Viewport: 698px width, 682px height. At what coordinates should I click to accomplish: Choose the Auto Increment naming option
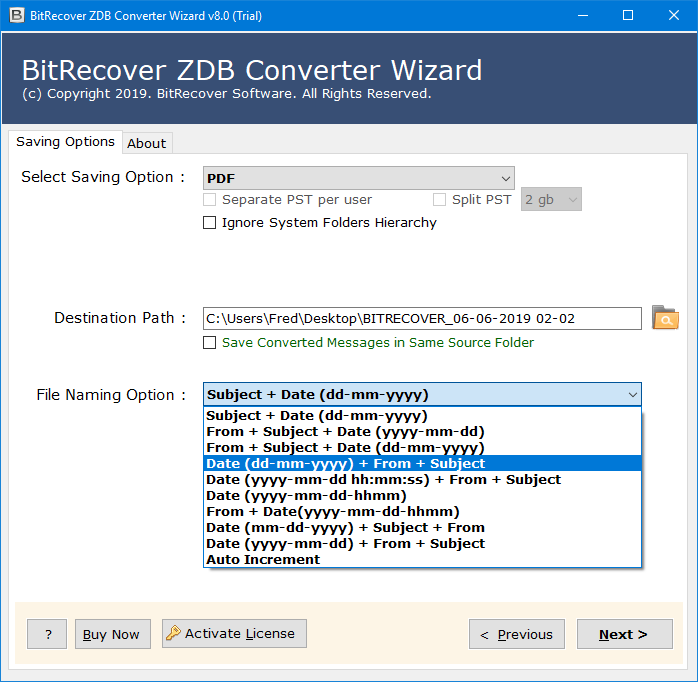tap(422, 559)
